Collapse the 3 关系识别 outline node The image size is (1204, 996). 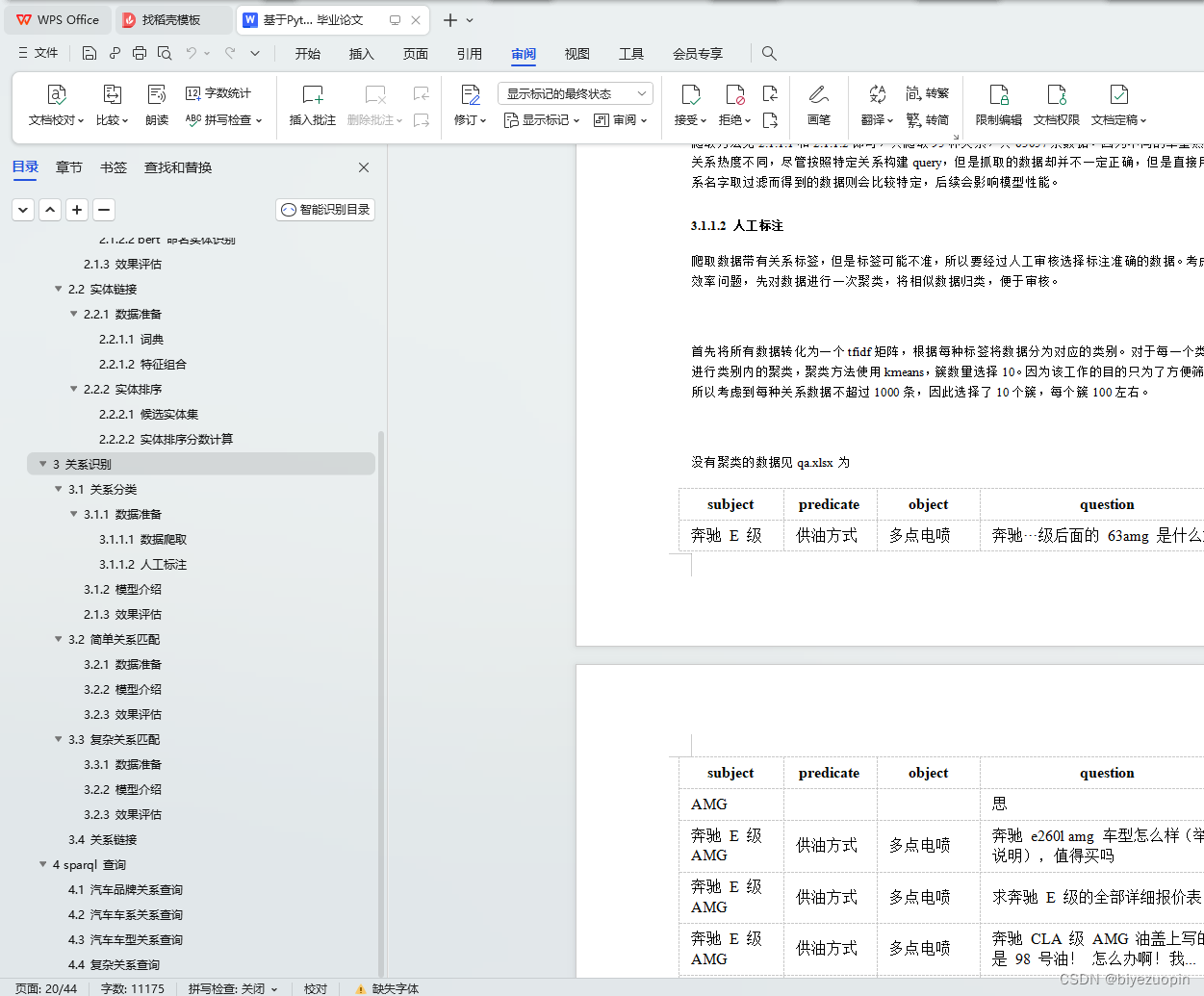(42, 464)
